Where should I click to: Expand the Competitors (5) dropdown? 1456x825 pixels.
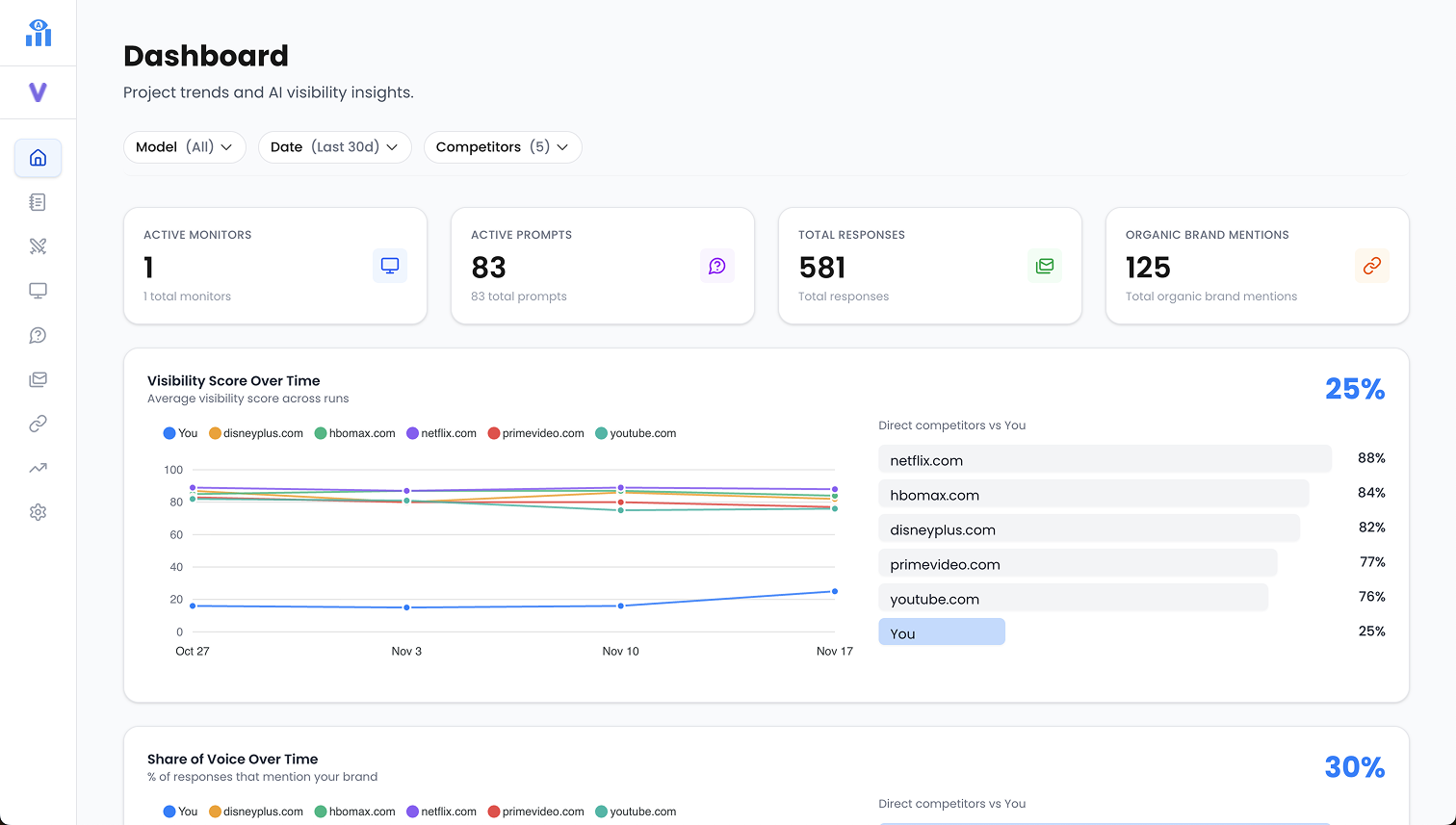(x=502, y=147)
